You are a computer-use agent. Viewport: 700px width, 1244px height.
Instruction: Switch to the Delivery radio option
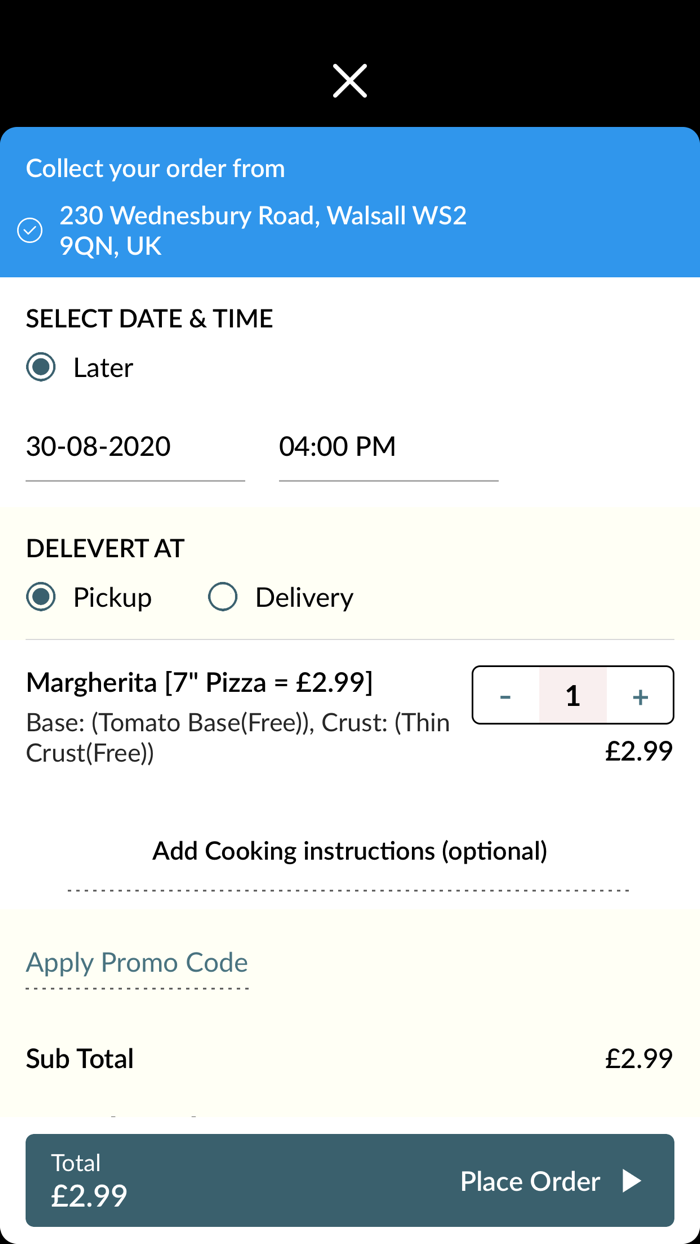pyautogui.click(x=222, y=597)
